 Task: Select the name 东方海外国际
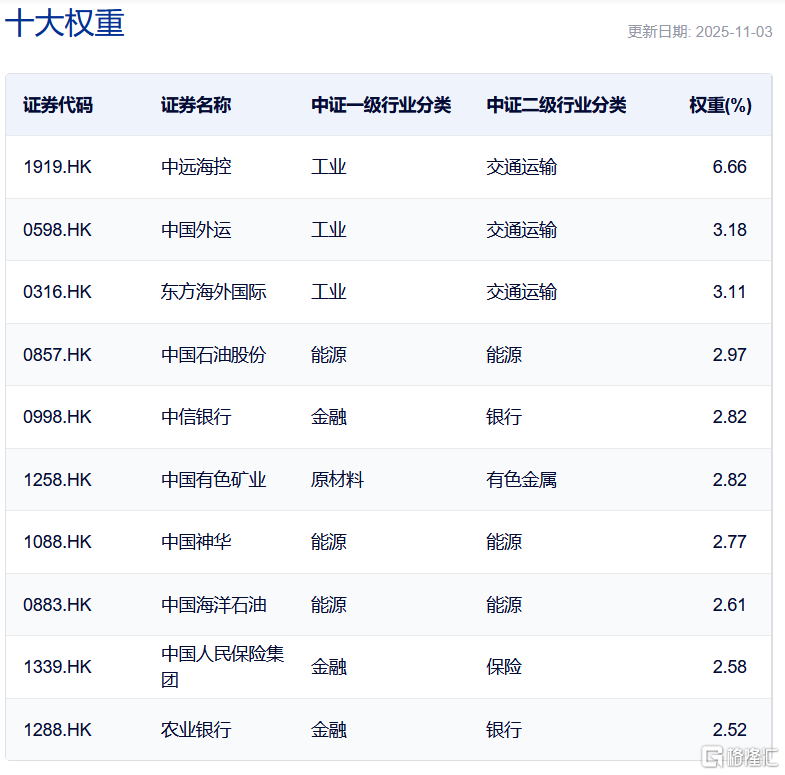point(214,292)
